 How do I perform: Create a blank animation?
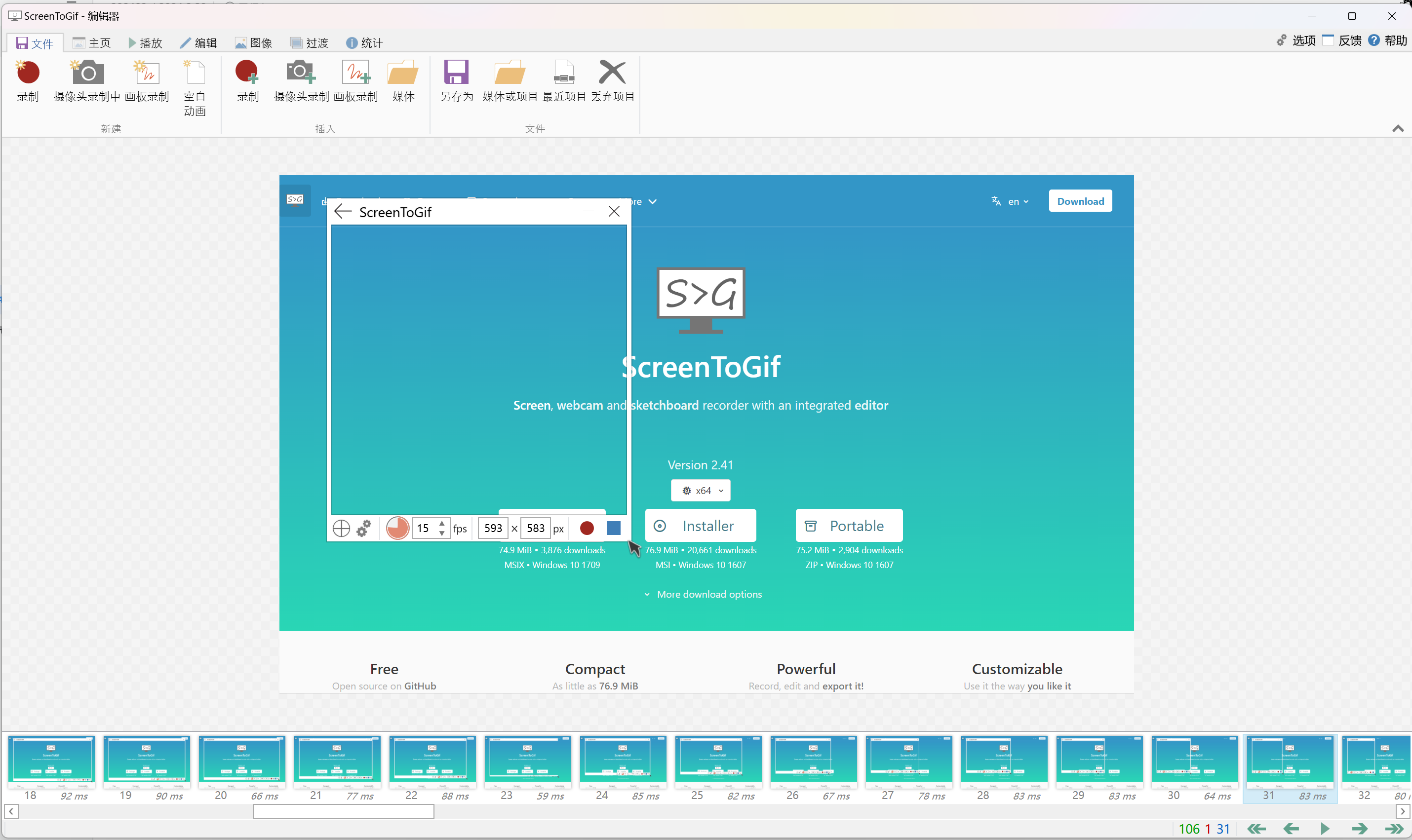pyautogui.click(x=194, y=85)
